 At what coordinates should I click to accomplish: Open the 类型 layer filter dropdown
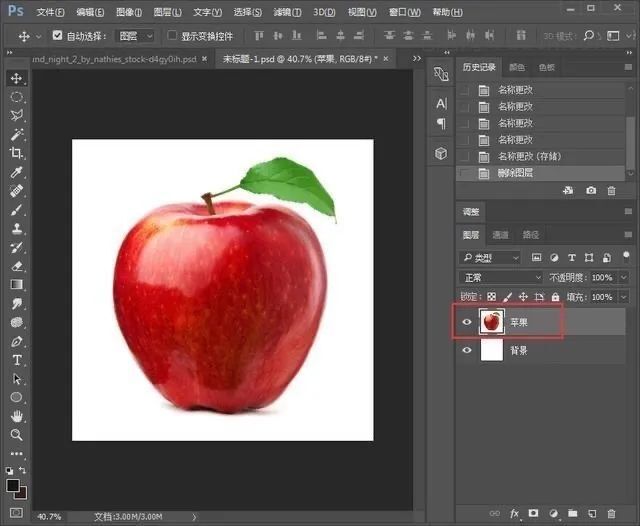489,258
